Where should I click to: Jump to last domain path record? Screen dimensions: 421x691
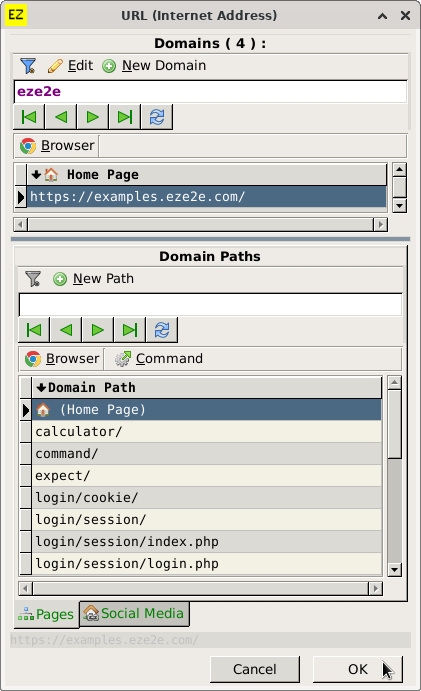coord(130,330)
